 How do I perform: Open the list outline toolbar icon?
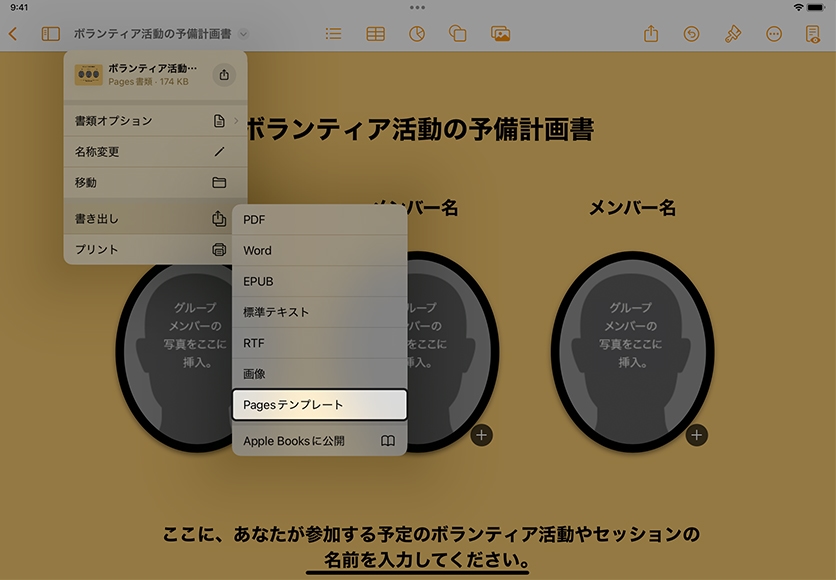pyautogui.click(x=333, y=34)
